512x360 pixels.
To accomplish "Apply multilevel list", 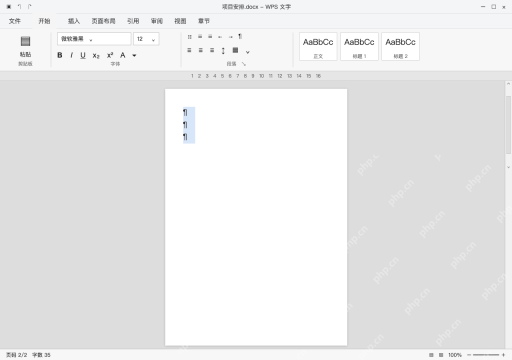I will coord(210,36).
